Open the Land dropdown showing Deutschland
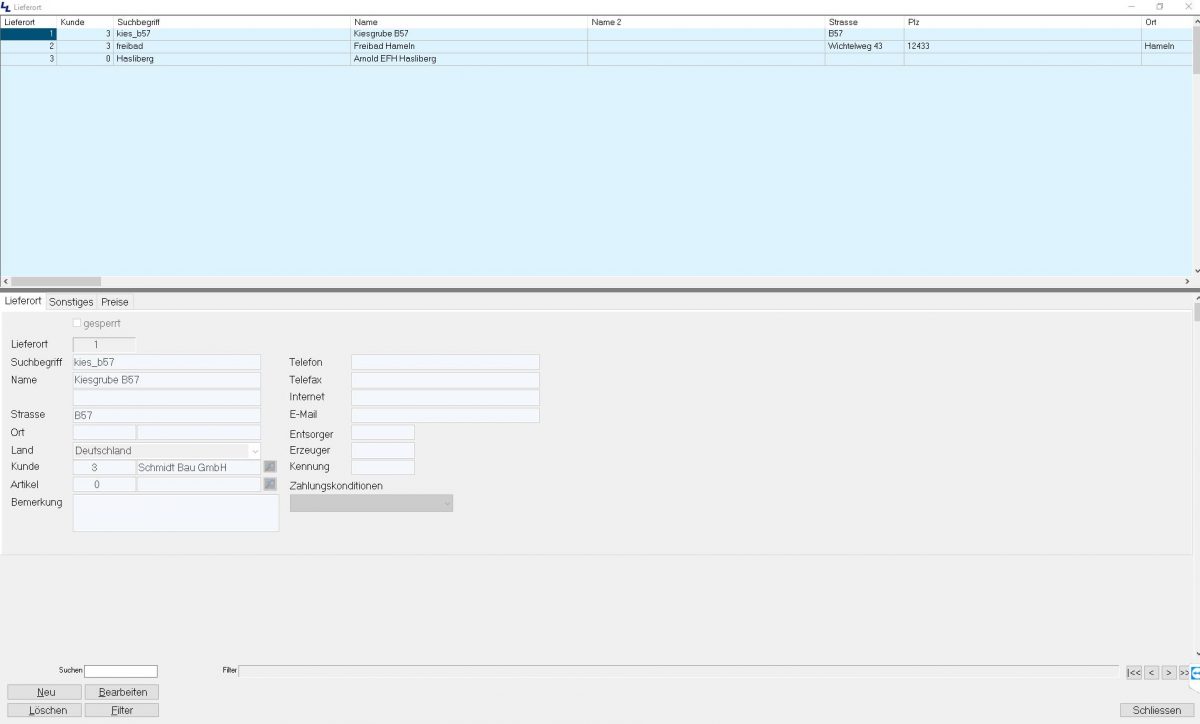Screen dimensions: 1200x724 click(x=254, y=451)
